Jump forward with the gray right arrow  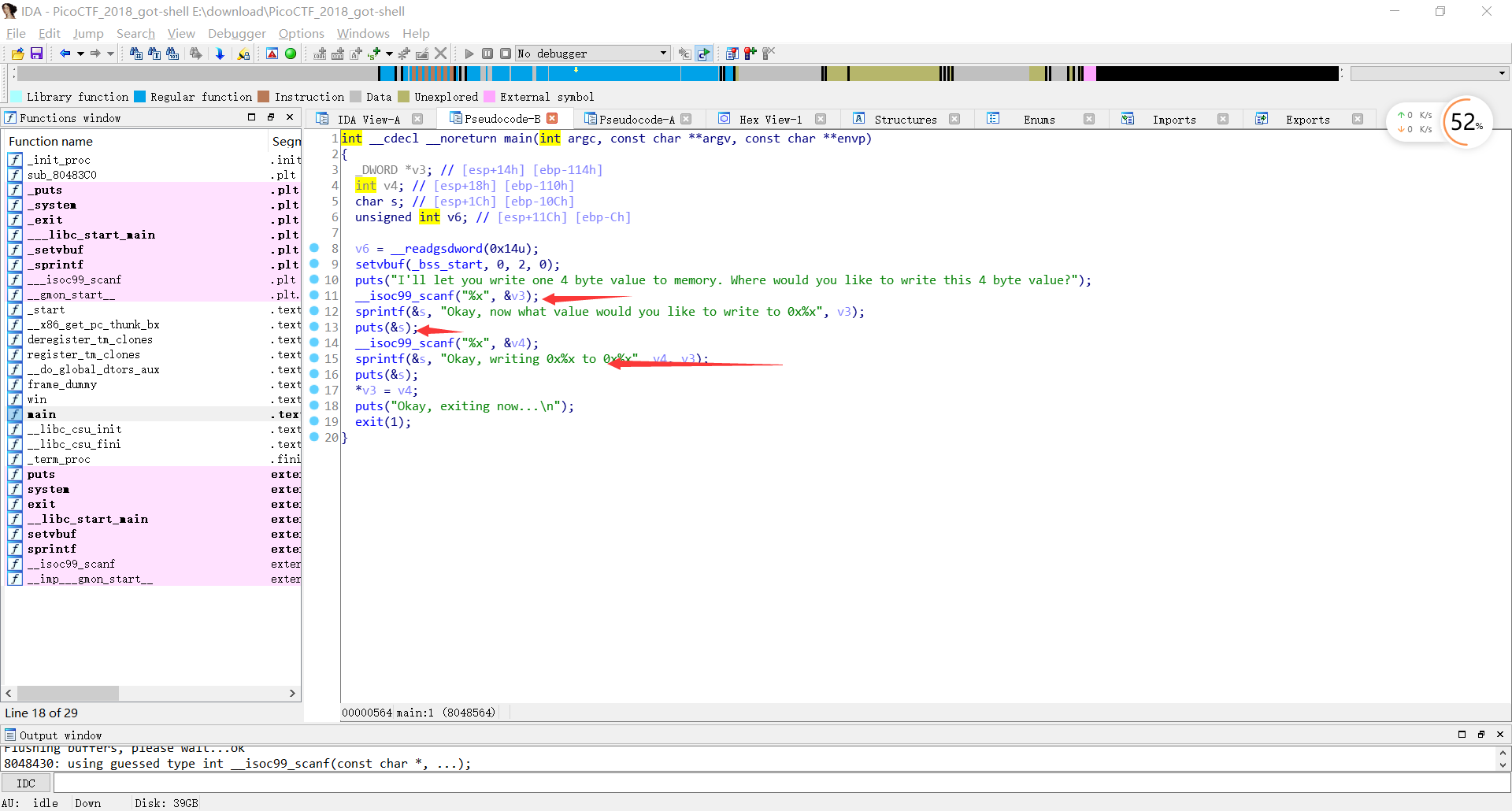[95, 54]
